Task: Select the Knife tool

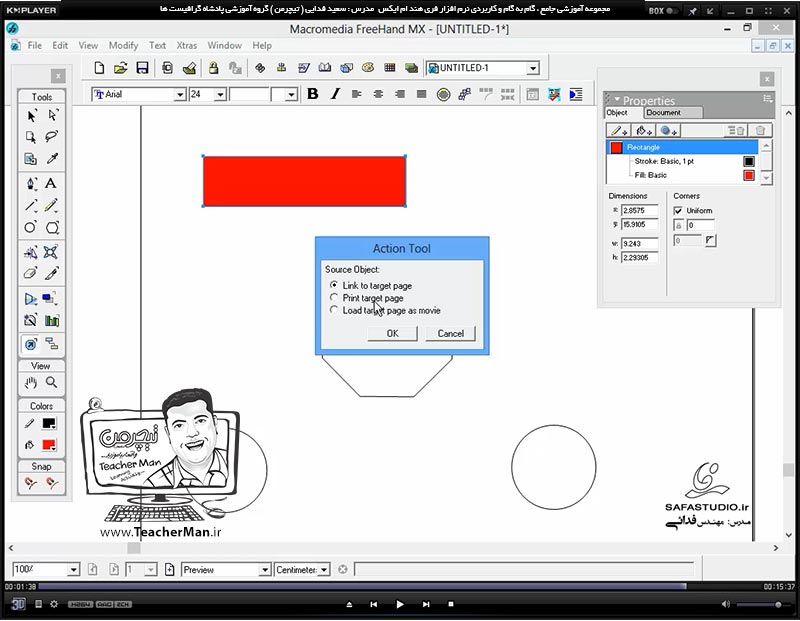Action: click(52, 274)
